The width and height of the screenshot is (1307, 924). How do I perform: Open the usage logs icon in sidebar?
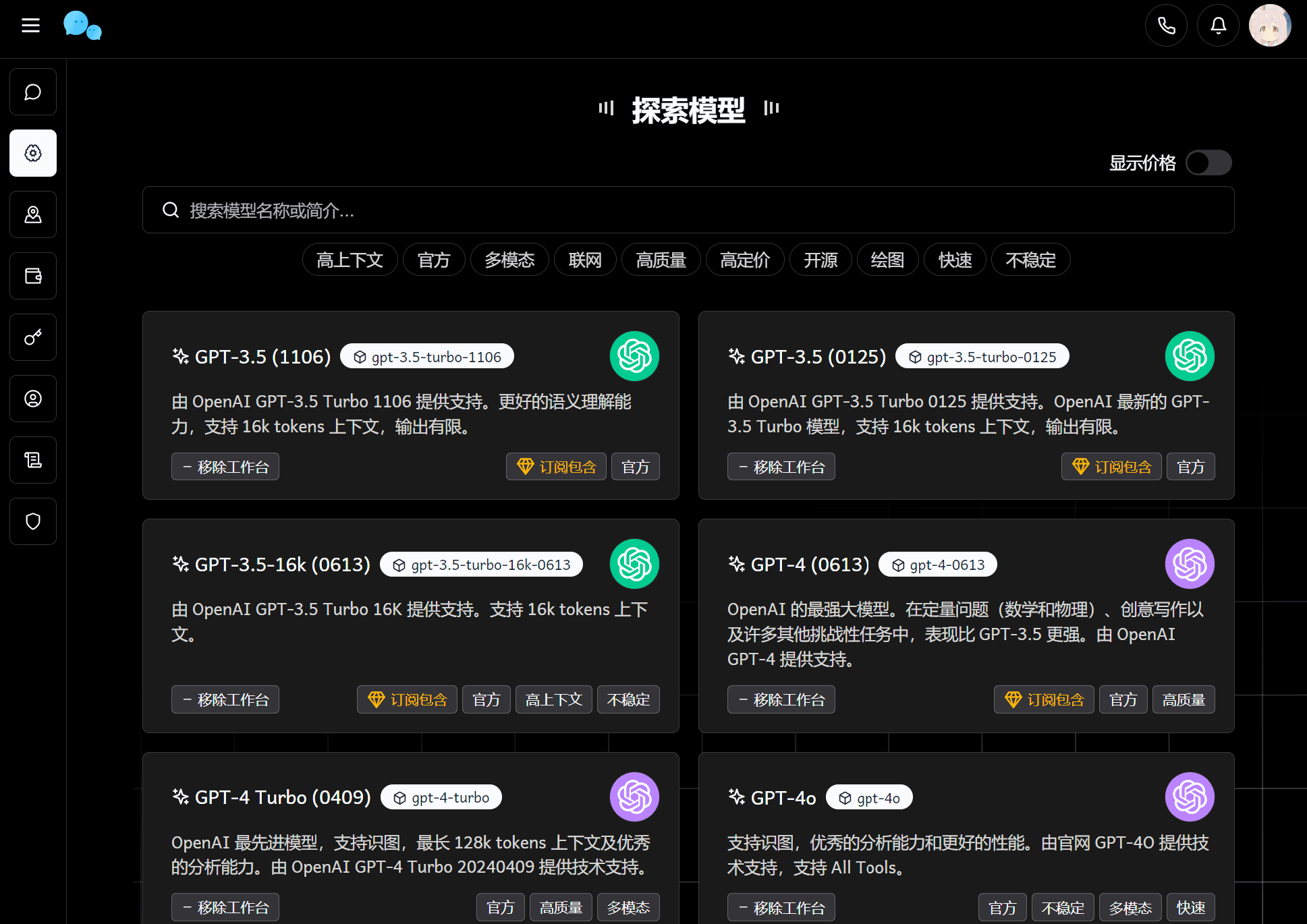(32, 460)
